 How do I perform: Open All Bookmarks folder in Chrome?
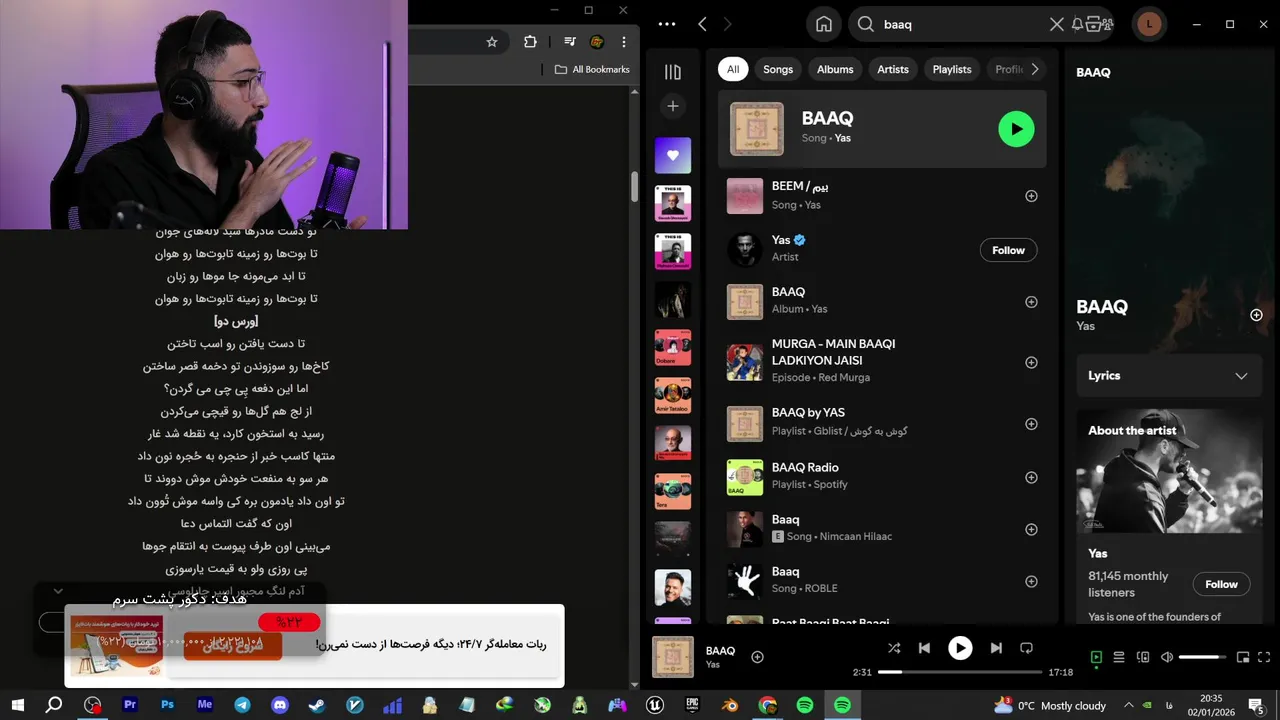pos(592,69)
